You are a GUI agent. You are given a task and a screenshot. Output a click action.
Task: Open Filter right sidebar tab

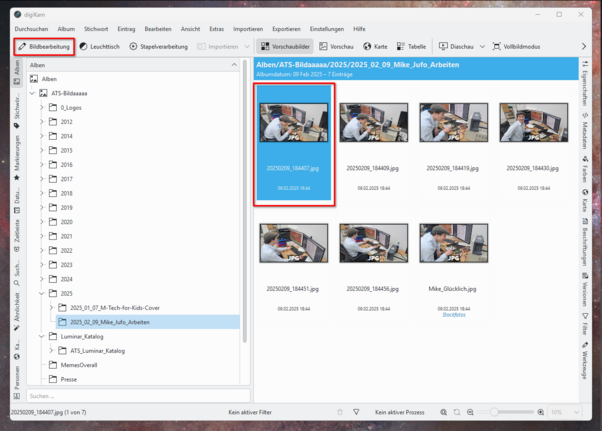click(585, 324)
